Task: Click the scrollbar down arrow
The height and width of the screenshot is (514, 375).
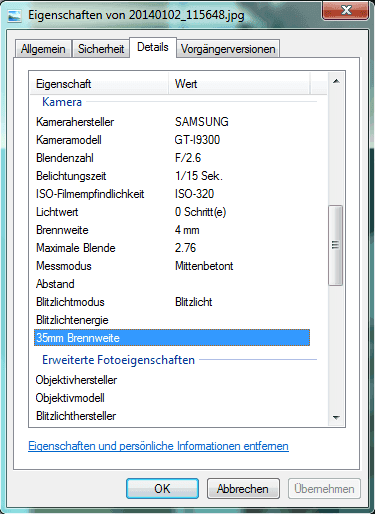Action: [336, 417]
